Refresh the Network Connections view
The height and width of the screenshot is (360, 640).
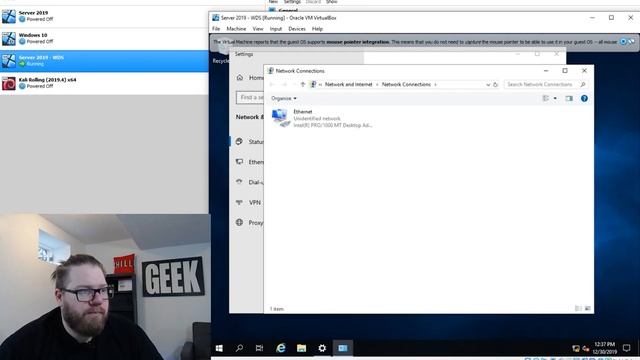pyautogui.click(x=495, y=84)
